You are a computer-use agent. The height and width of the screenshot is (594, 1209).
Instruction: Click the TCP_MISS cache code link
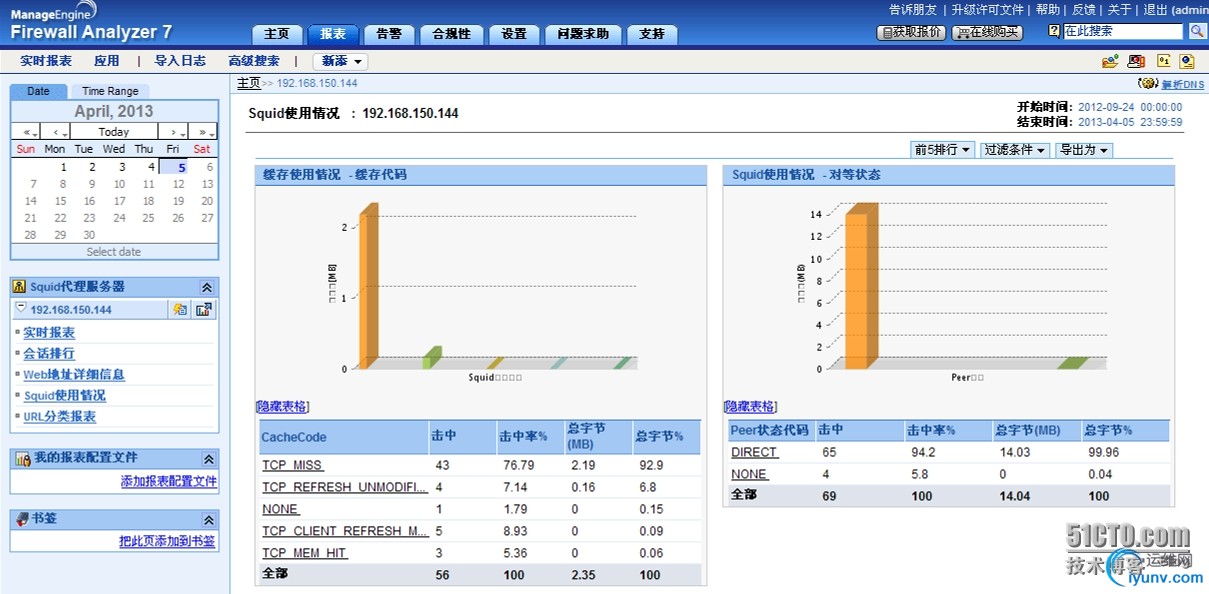(x=293, y=466)
